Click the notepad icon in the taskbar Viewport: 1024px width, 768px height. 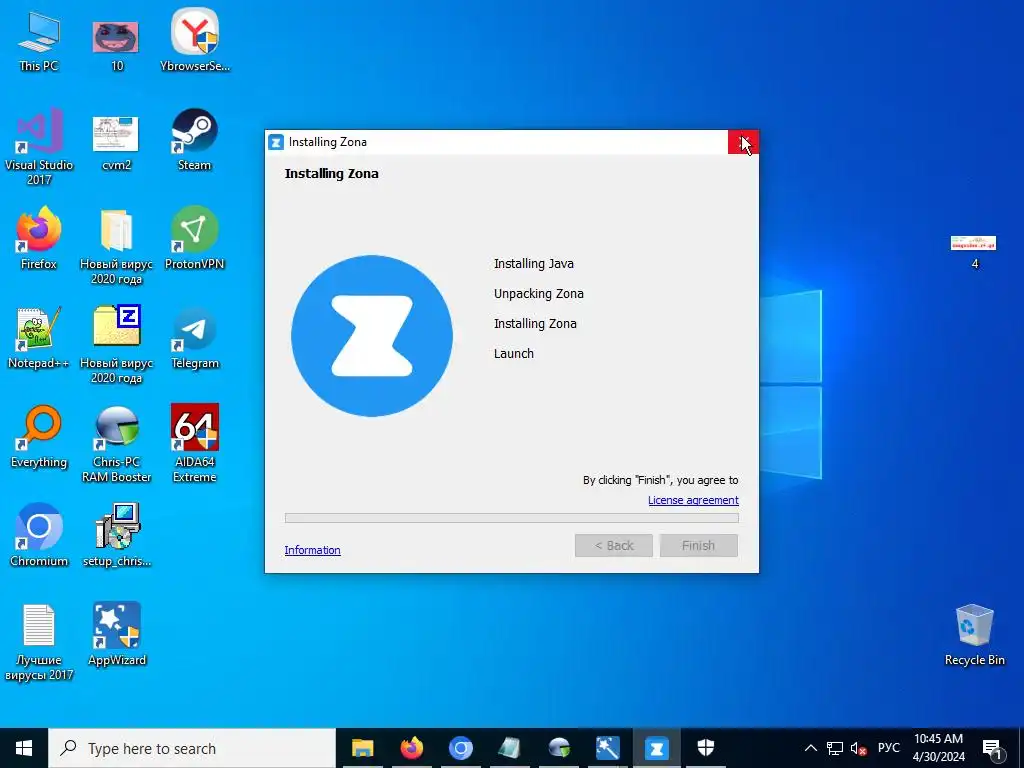[x=509, y=748]
